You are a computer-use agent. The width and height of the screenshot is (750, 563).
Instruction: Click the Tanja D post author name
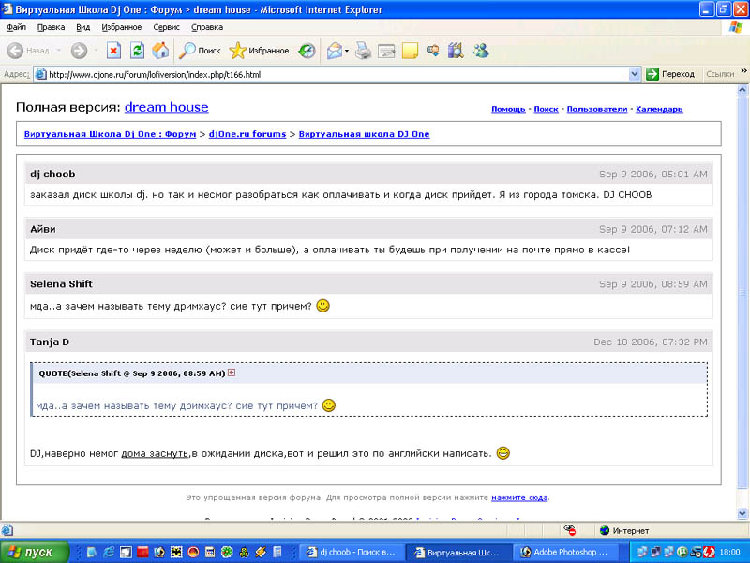pyautogui.click(x=49, y=342)
